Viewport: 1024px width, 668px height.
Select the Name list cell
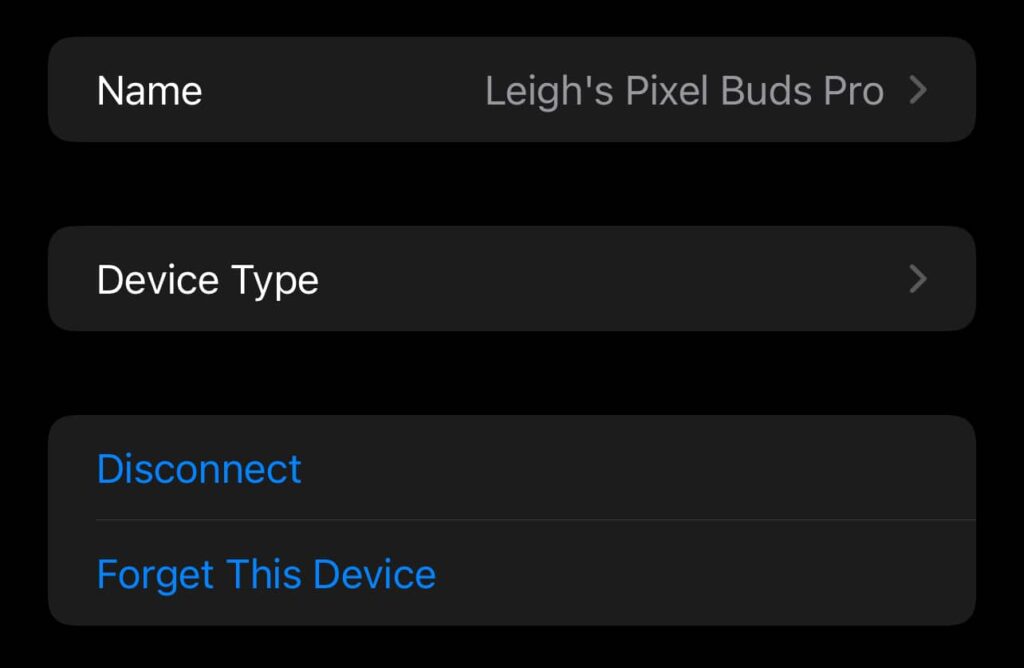tap(511, 90)
